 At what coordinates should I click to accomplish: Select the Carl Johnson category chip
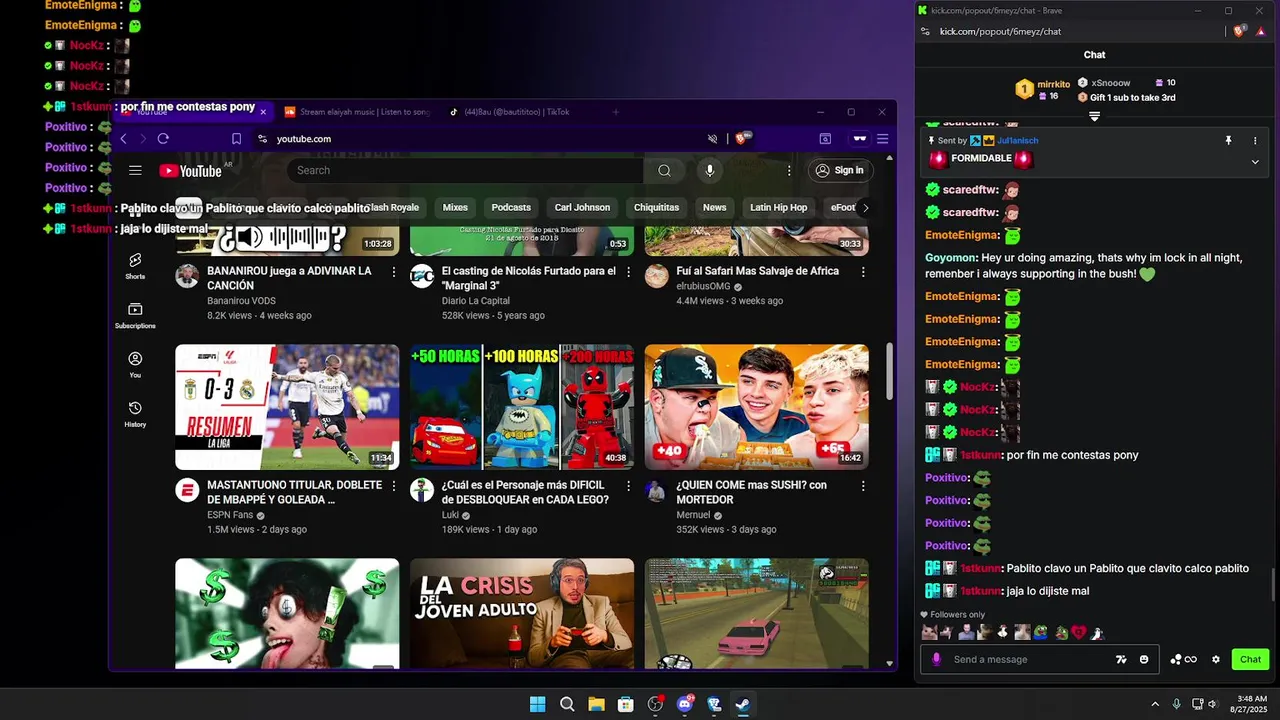click(x=582, y=208)
